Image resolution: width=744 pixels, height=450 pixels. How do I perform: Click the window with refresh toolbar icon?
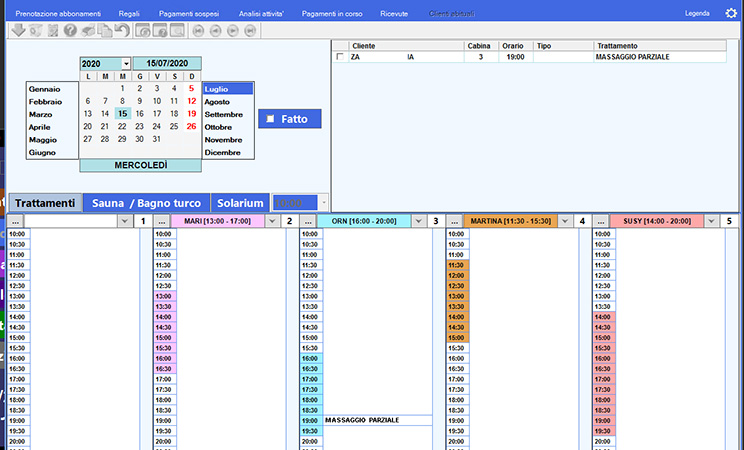pyautogui.click(x=143, y=30)
